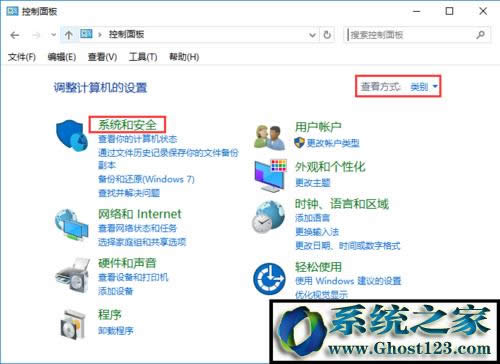Click the System and Security shield icon

point(72,136)
